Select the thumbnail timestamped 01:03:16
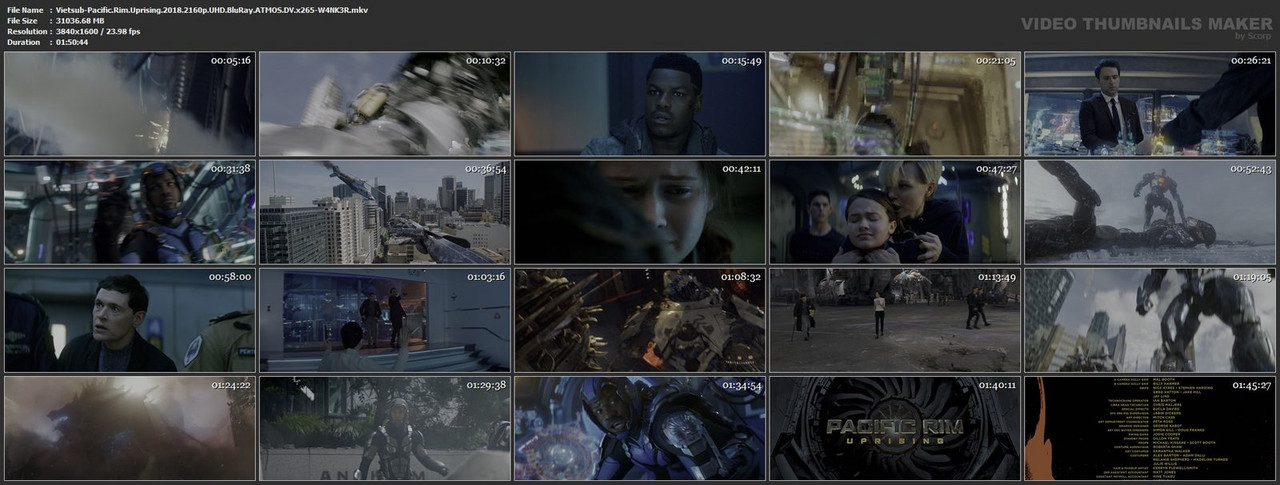 coord(384,320)
